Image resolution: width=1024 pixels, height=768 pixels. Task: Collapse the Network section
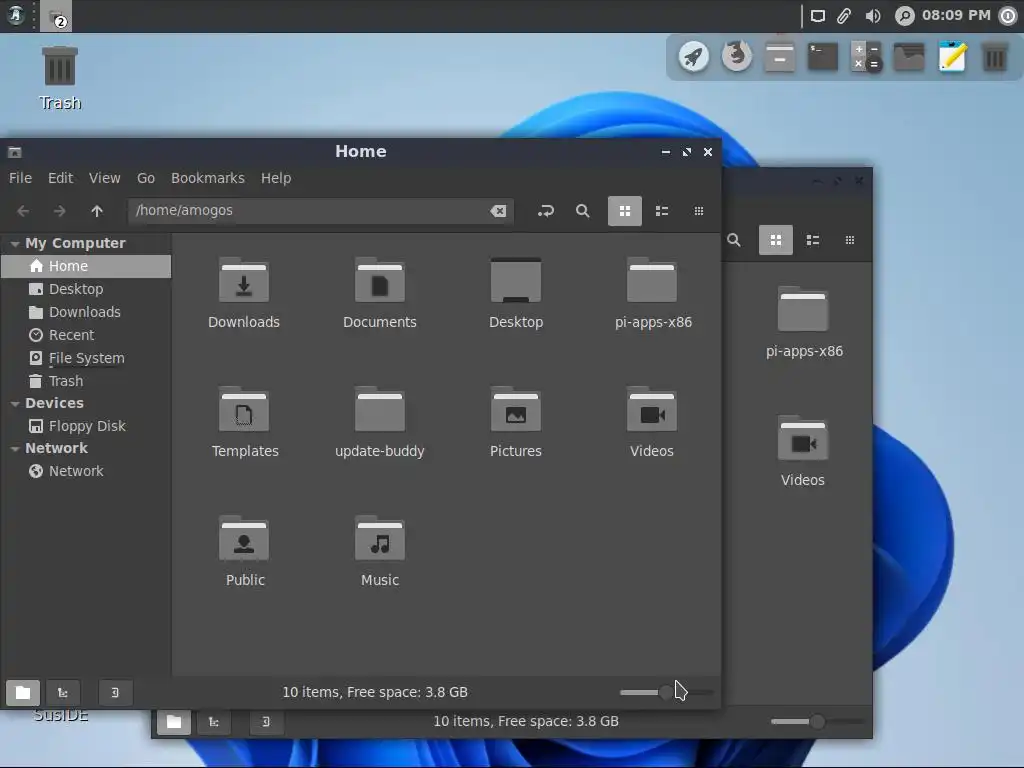(14, 449)
